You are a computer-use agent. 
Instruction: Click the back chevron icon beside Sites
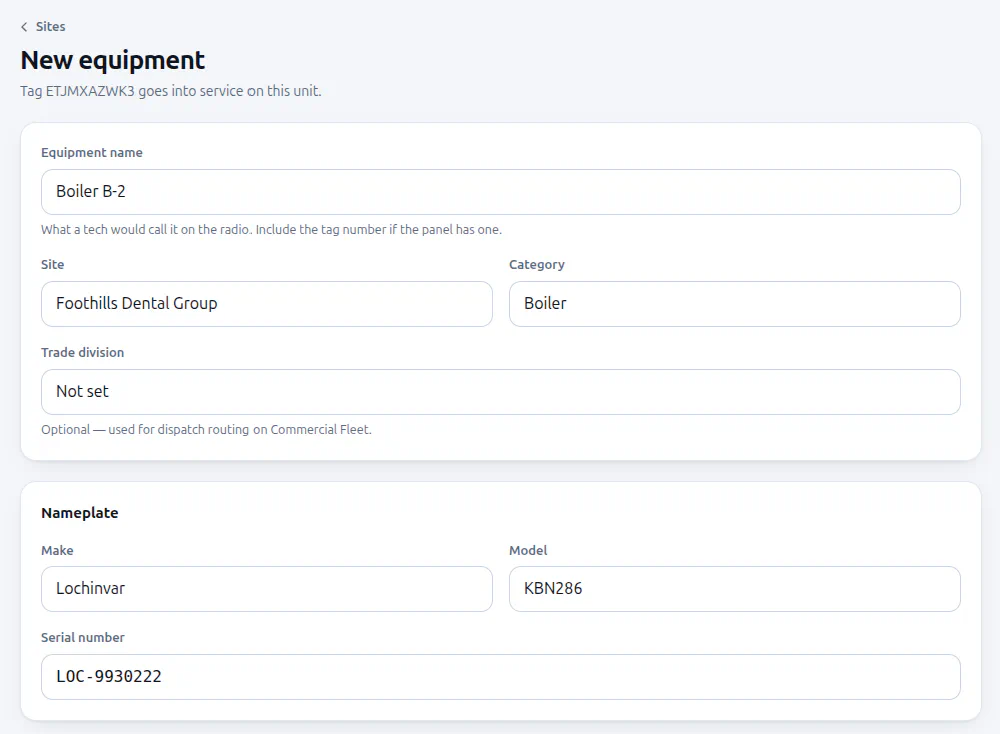[x=24, y=27]
